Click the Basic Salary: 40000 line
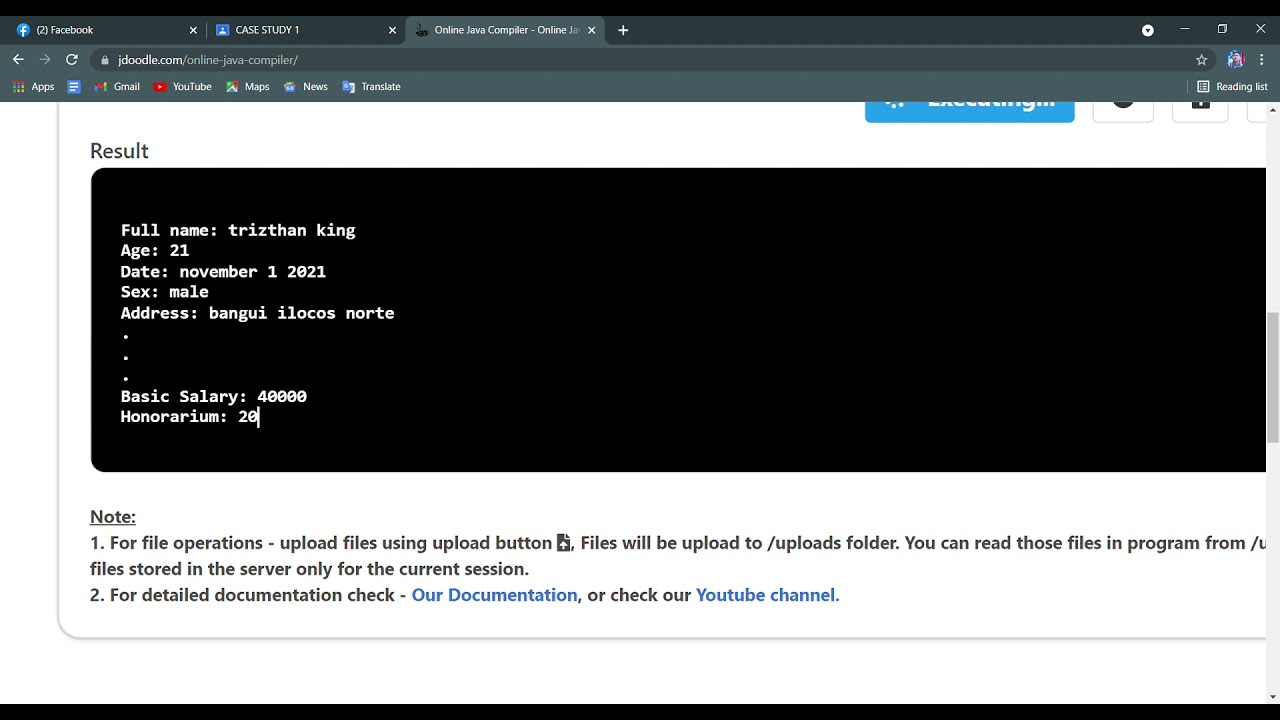This screenshot has height=720, width=1280. [213, 396]
